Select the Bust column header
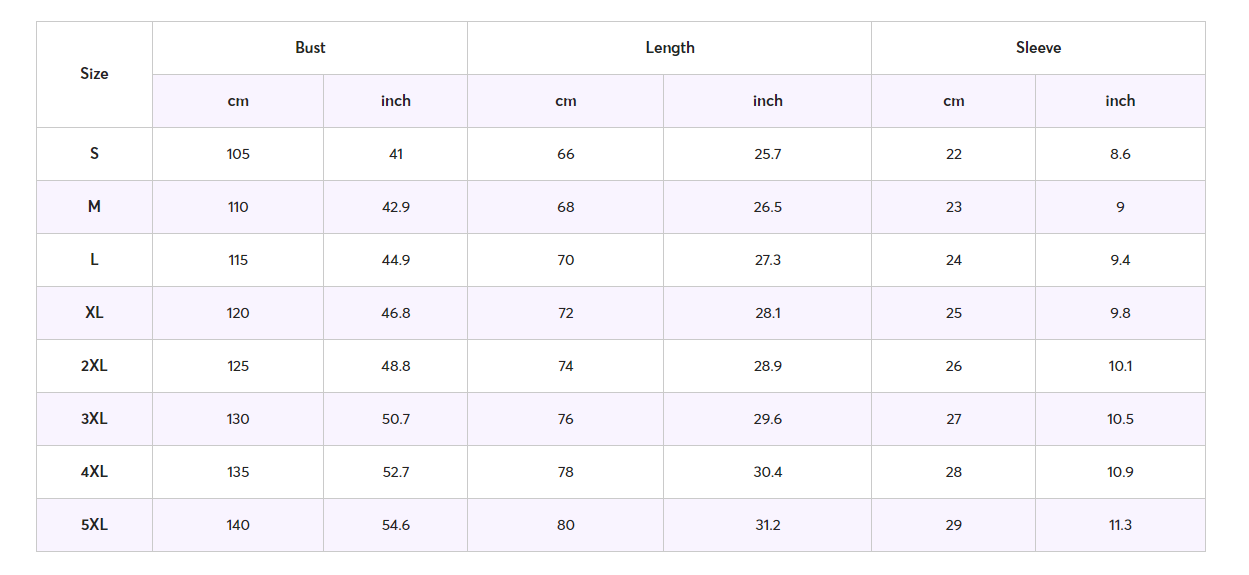Image resolution: width=1249 pixels, height=575 pixels. [x=310, y=48]
